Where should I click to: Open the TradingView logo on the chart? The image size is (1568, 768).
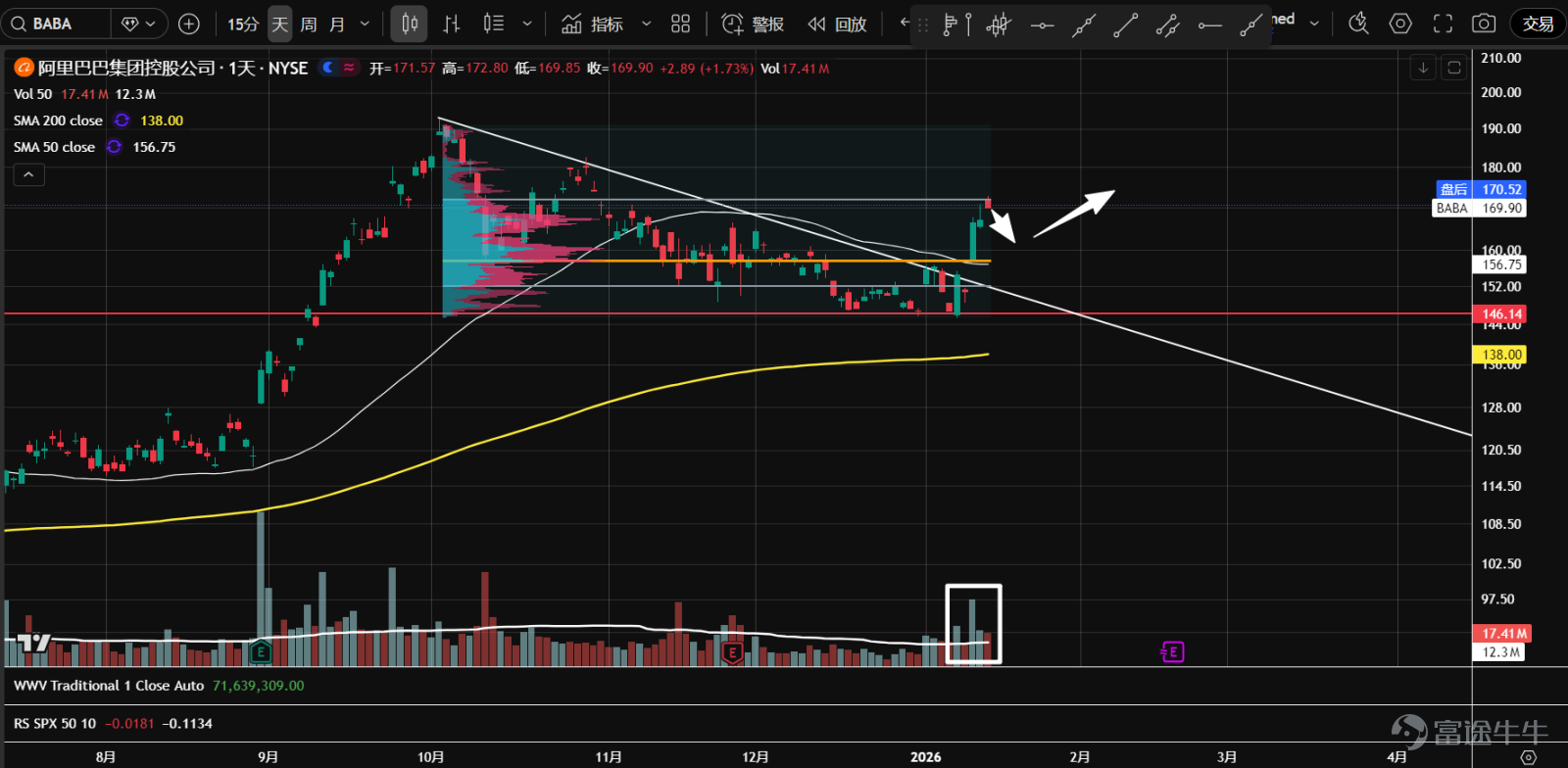(34, 643)
